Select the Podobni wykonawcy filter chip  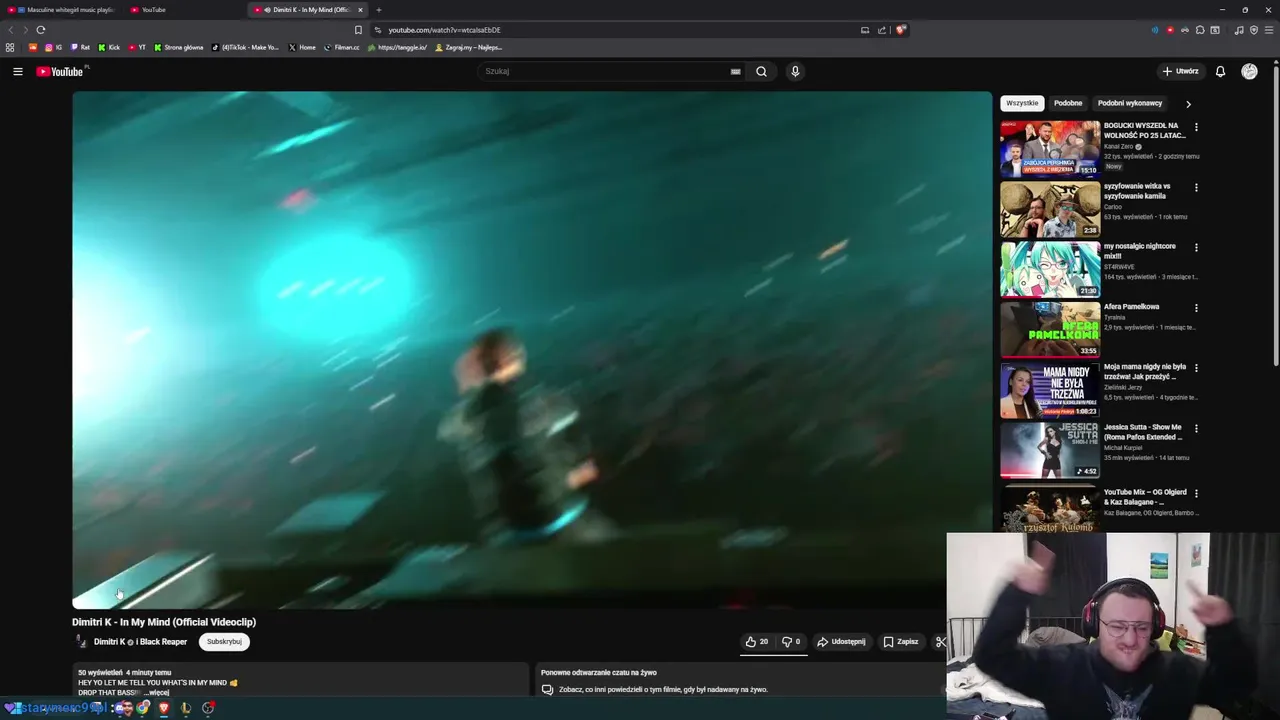[x=1130, y=103]
